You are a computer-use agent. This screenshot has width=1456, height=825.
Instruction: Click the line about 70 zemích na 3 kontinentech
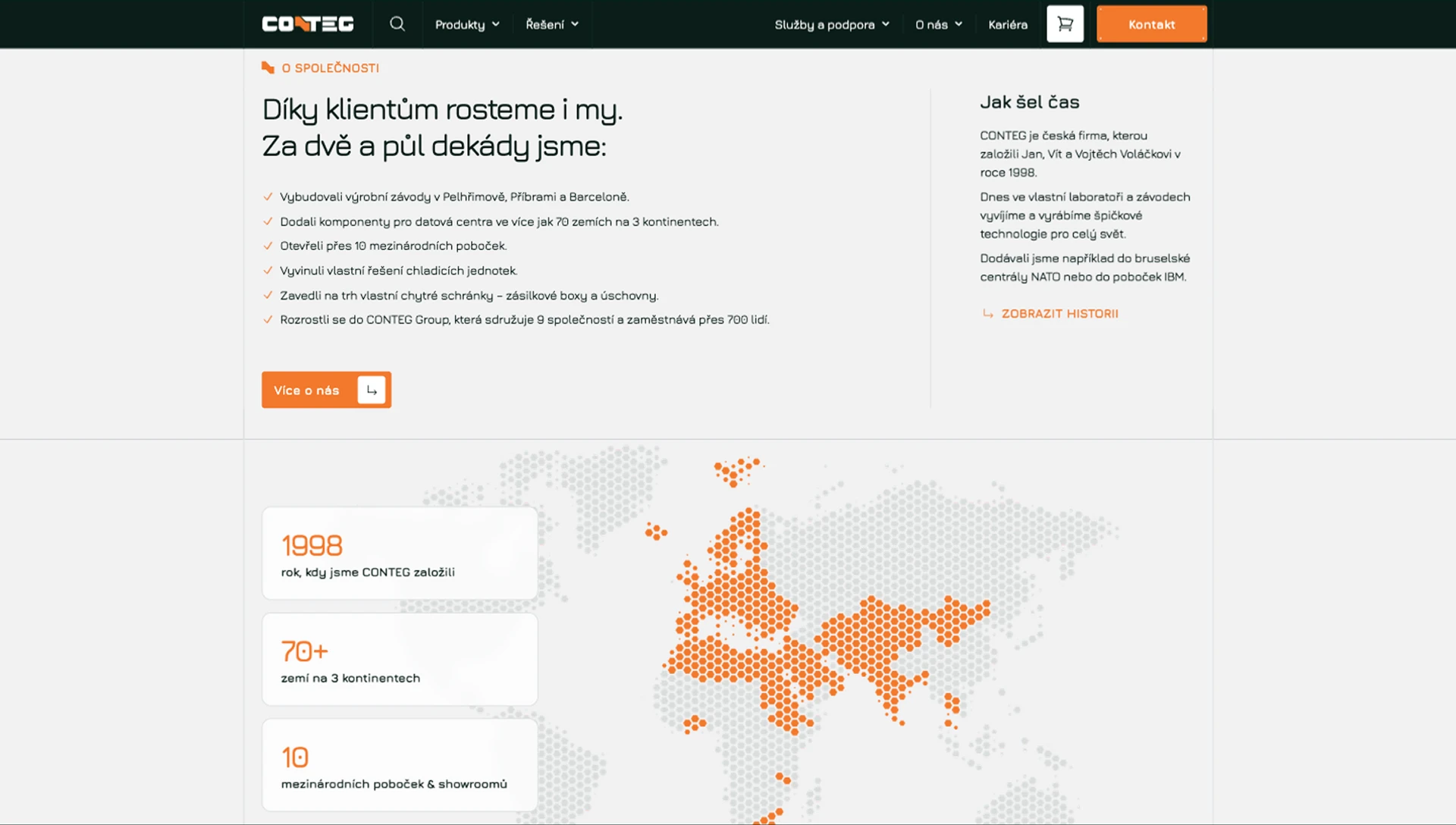[499, 221]
